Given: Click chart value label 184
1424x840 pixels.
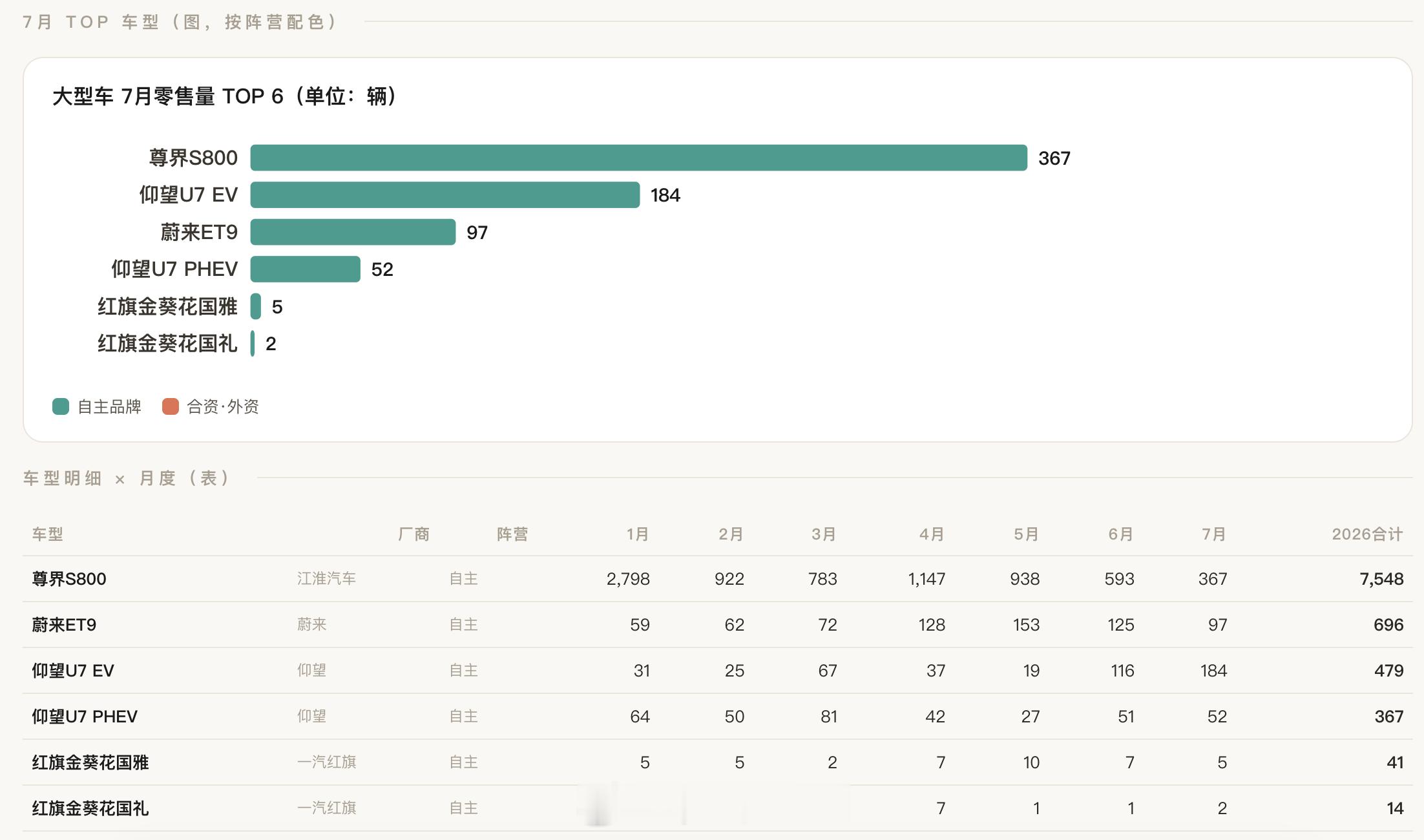Looking at the screenshot, I should click(665, 195).
